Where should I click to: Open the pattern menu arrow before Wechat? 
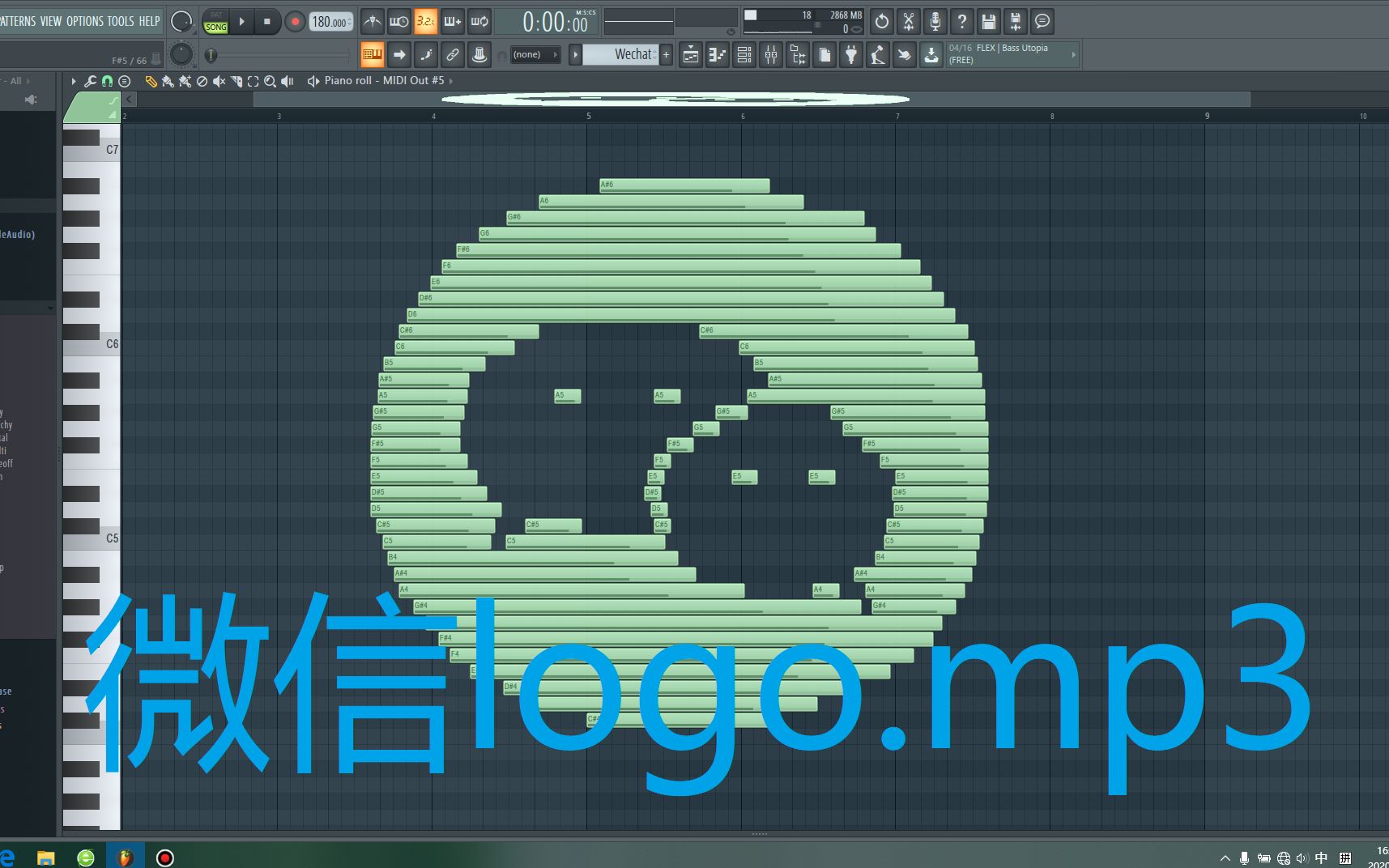575,54
